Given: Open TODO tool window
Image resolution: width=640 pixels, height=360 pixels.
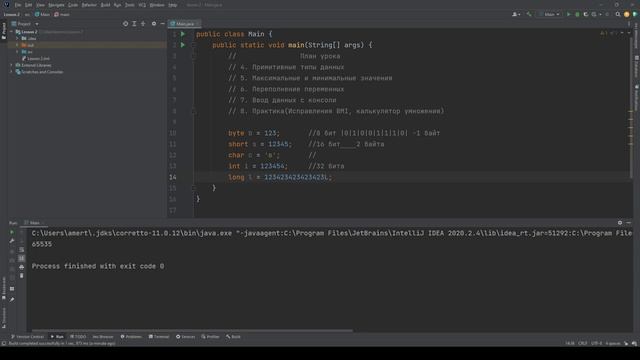Looking at the screenshot, I should 78,337.
